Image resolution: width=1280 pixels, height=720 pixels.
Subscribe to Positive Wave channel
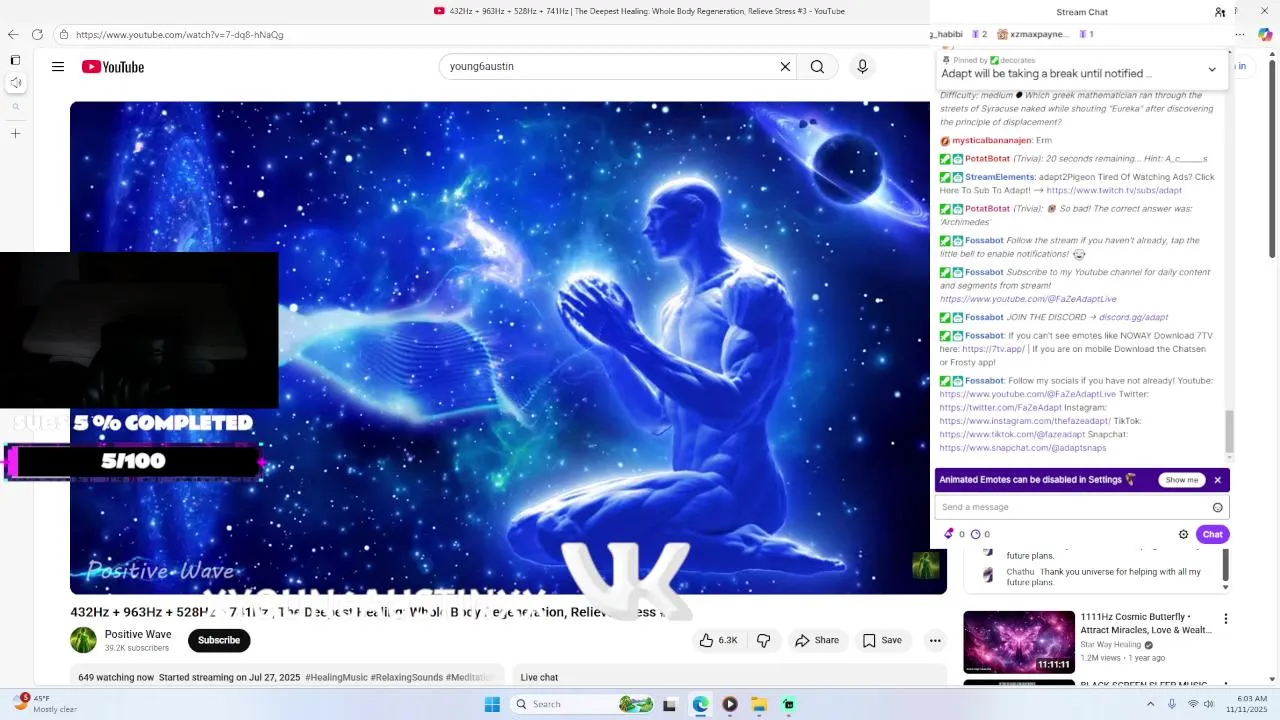pyautogui.click(x=219, y=640)
